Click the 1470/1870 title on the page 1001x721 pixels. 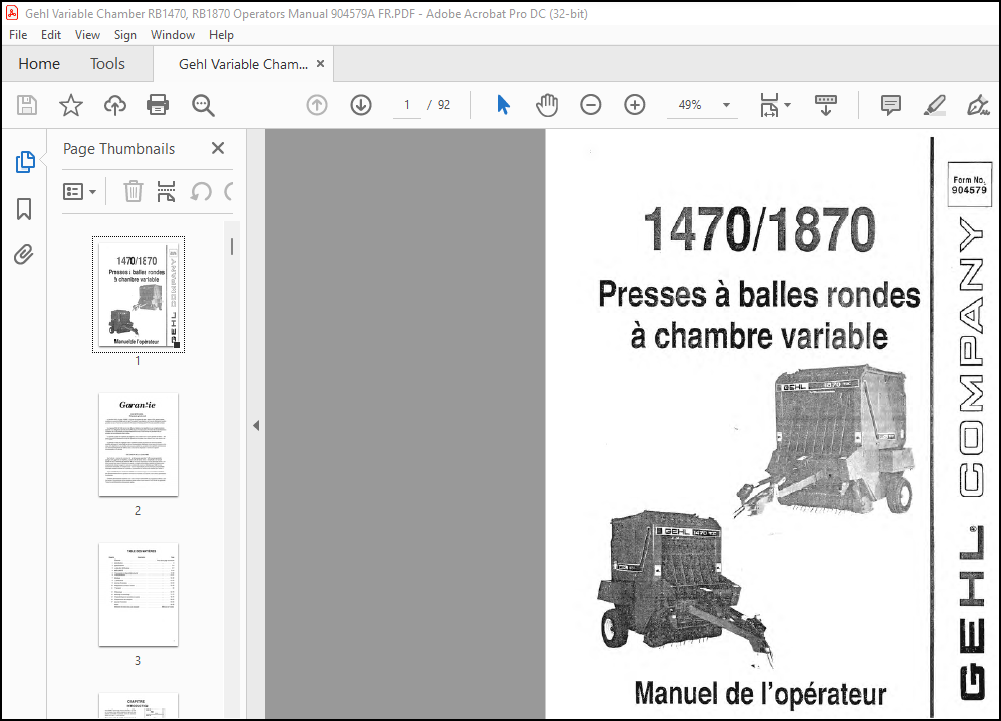coord(759,230)
